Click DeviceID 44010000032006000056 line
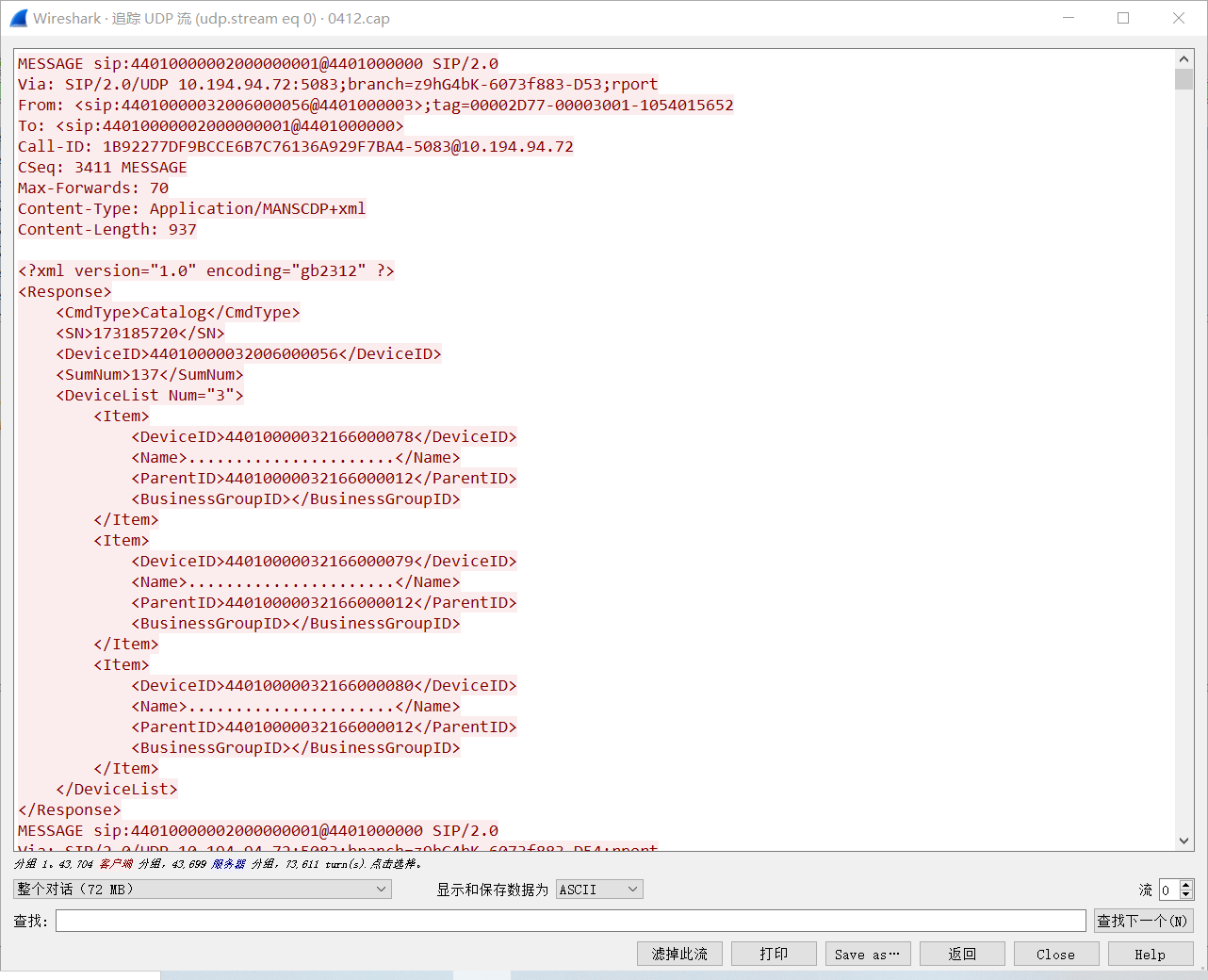The image size is (1208, 980). [x=249, y=353]
